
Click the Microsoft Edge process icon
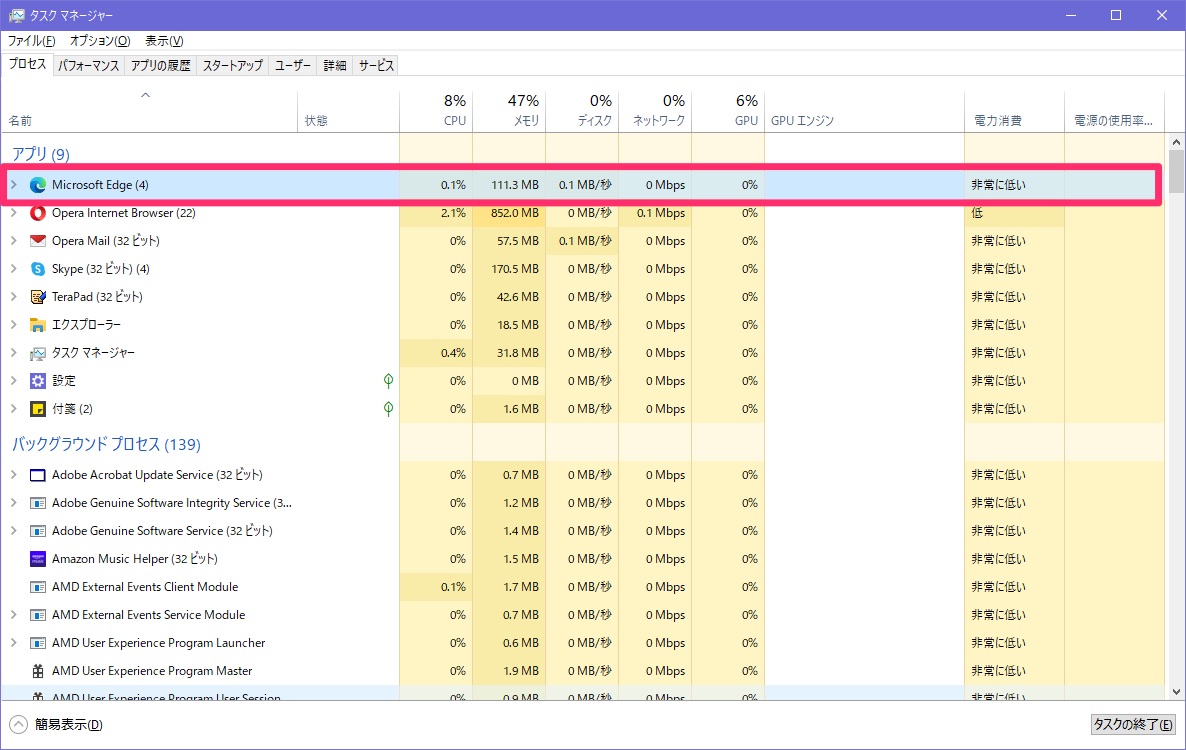point(38,184)
